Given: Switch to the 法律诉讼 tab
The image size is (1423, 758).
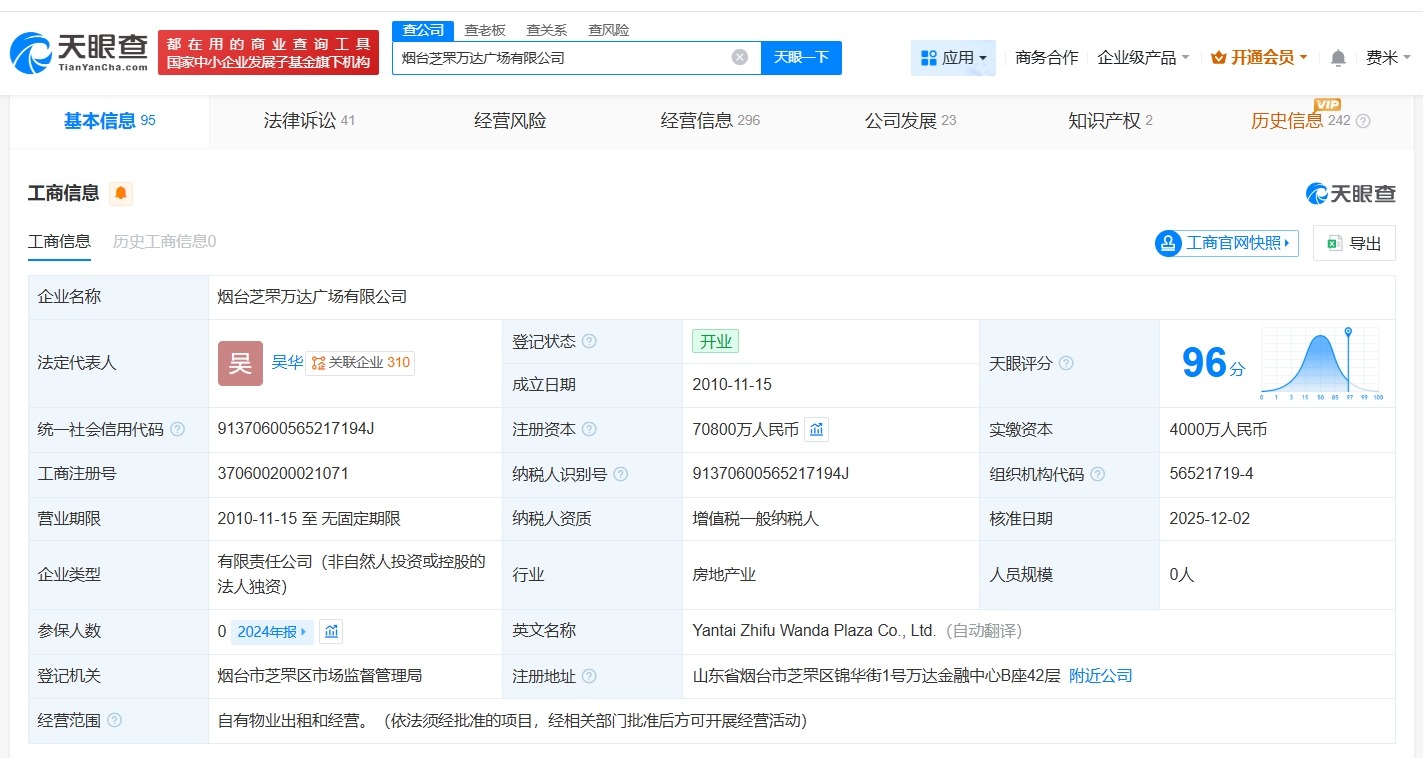Looking at the screenshot, I should pos(298,120).
